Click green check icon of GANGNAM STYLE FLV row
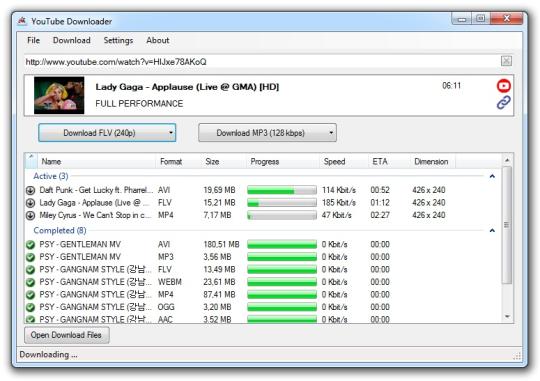The image size is (540, 381). pyautogui.click(x=31, y=270)
